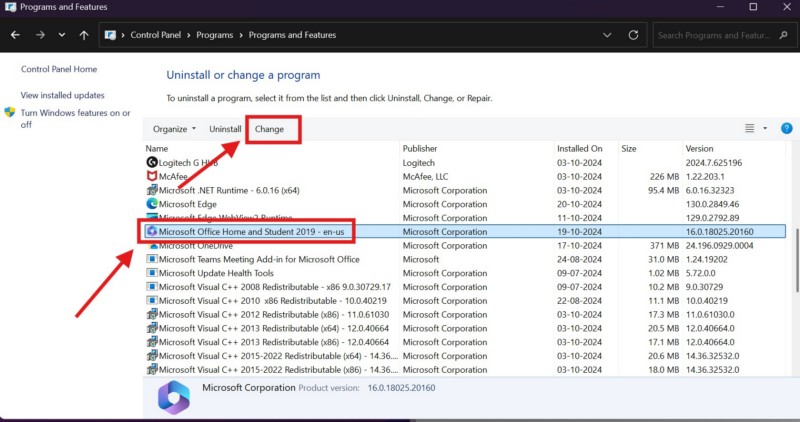
Task: Click the Back navigation arrow
Action: 15,35
